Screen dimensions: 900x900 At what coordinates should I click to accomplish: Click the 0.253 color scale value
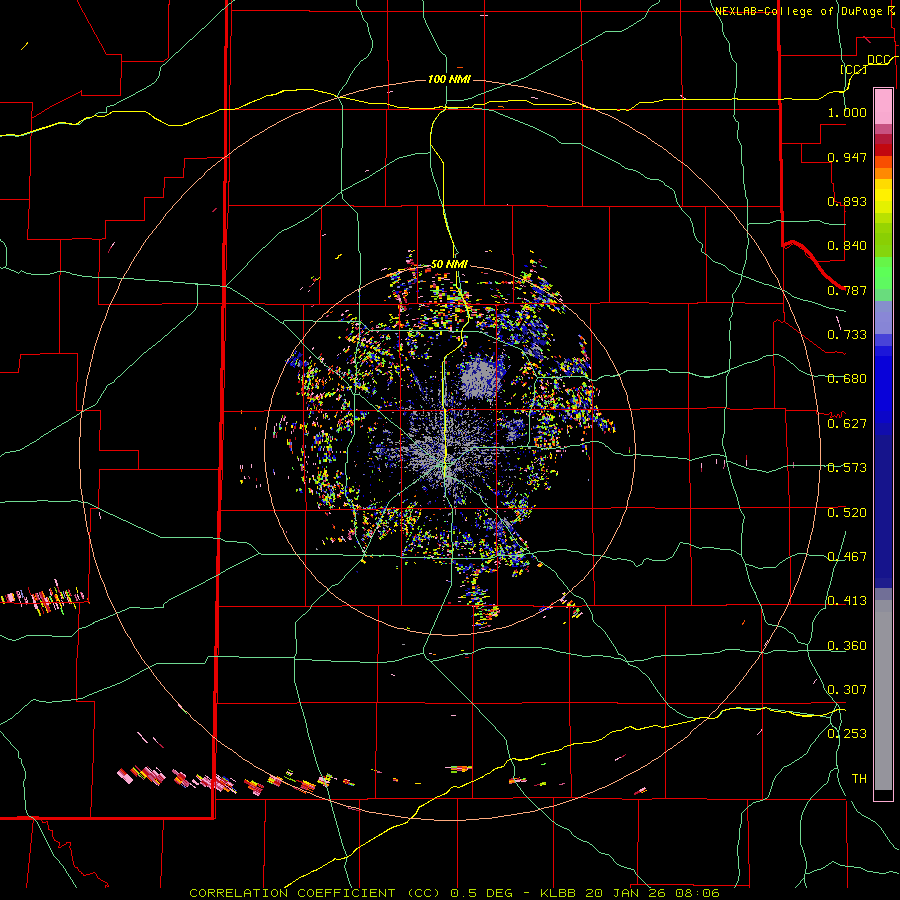point(847,734)
